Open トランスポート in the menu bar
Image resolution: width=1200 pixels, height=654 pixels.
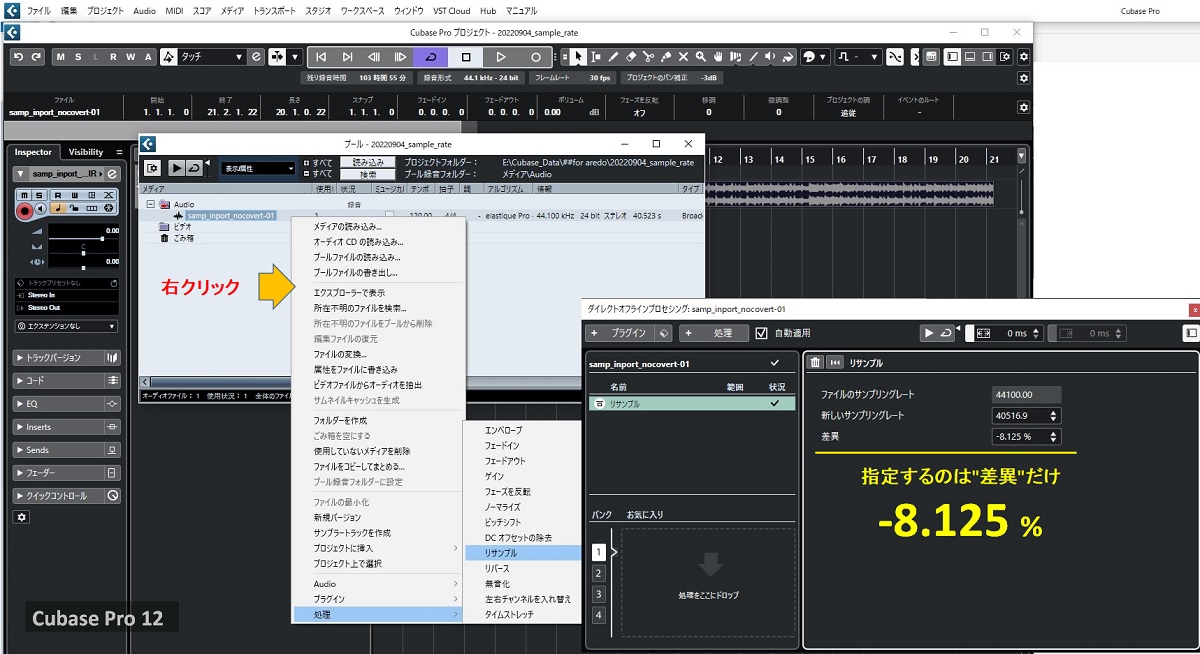[275, 10]
